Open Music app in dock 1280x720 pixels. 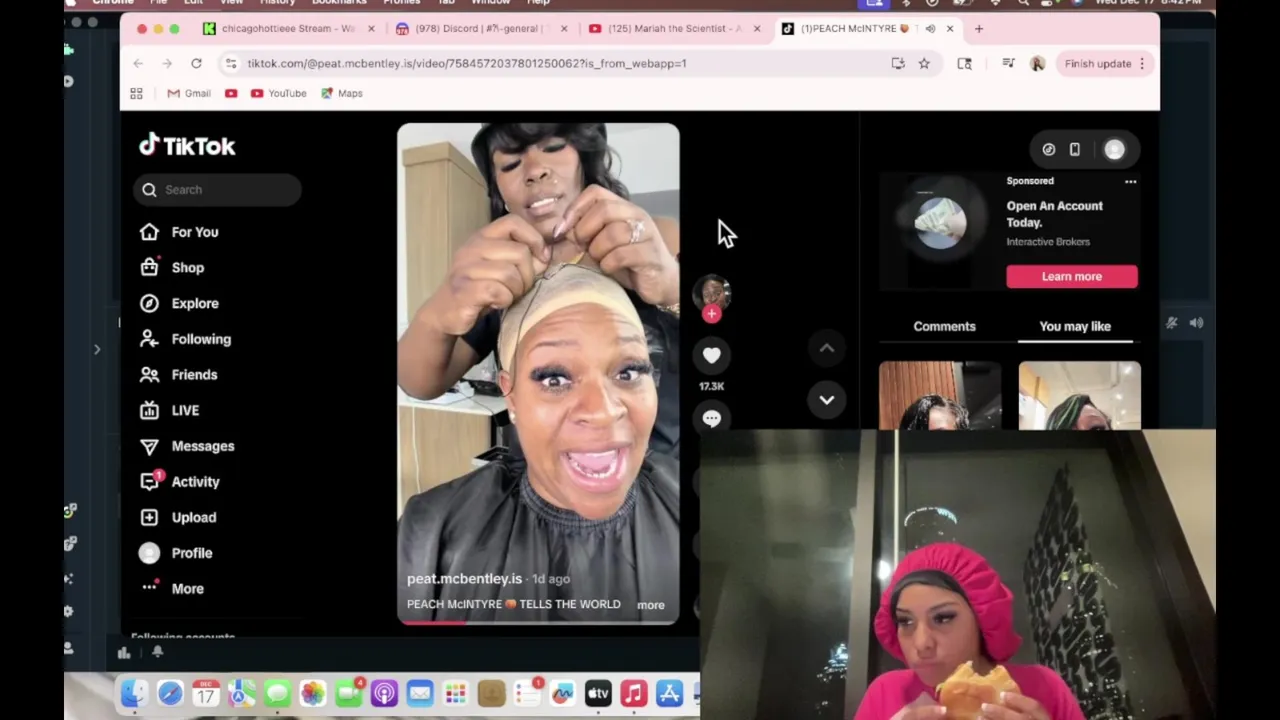(x=634, y=694)
